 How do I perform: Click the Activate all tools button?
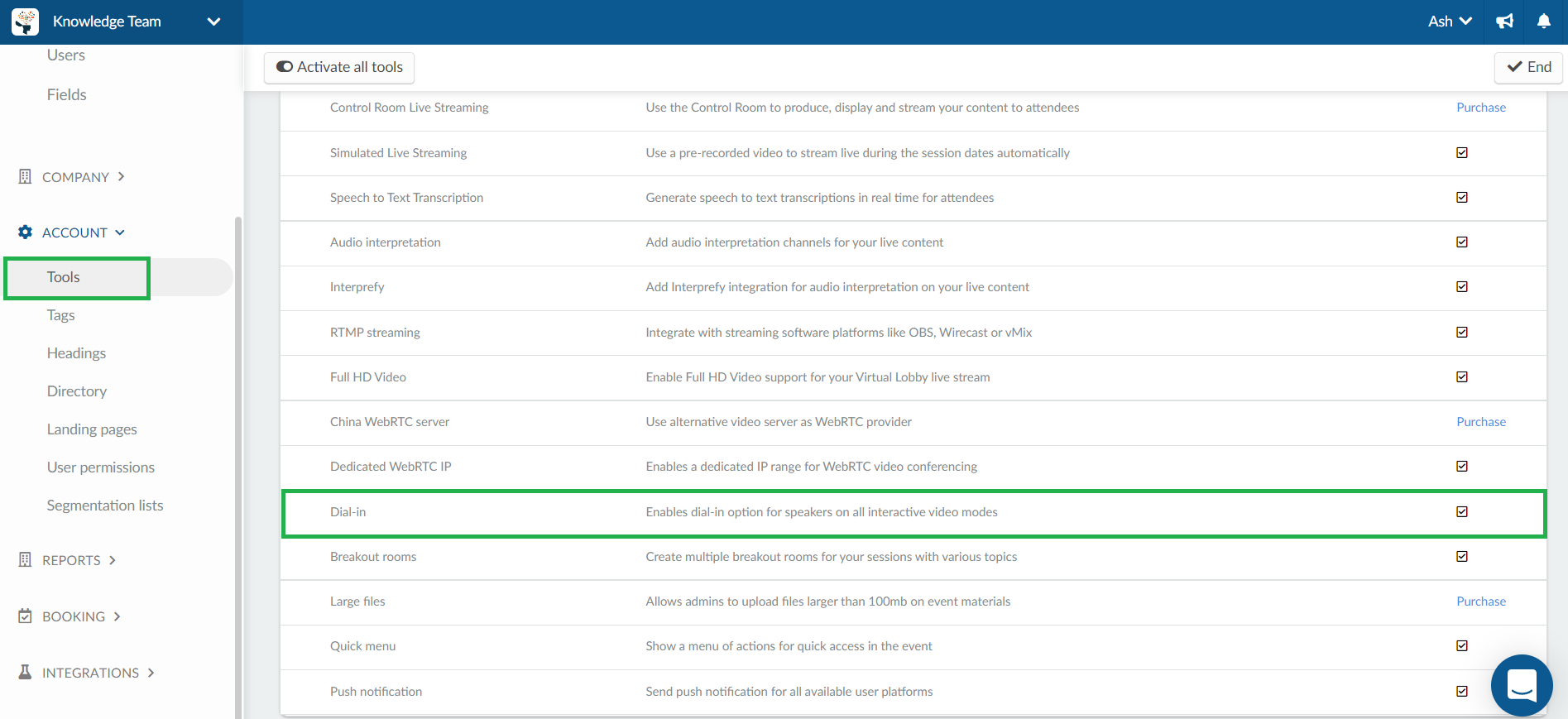[x=339, y=68]
